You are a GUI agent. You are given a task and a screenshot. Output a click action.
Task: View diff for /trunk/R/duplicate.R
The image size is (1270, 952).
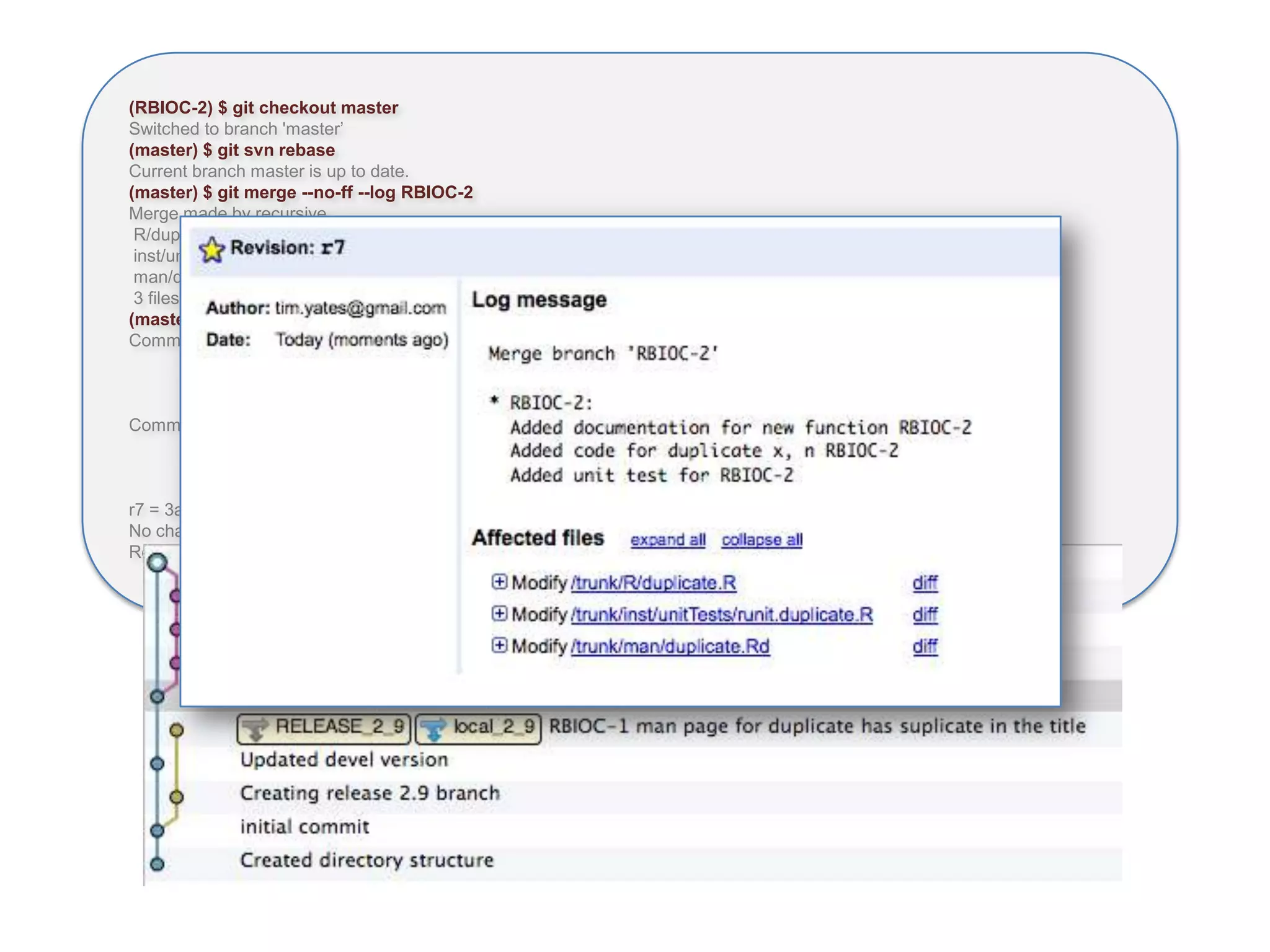[x=925, y=583]
